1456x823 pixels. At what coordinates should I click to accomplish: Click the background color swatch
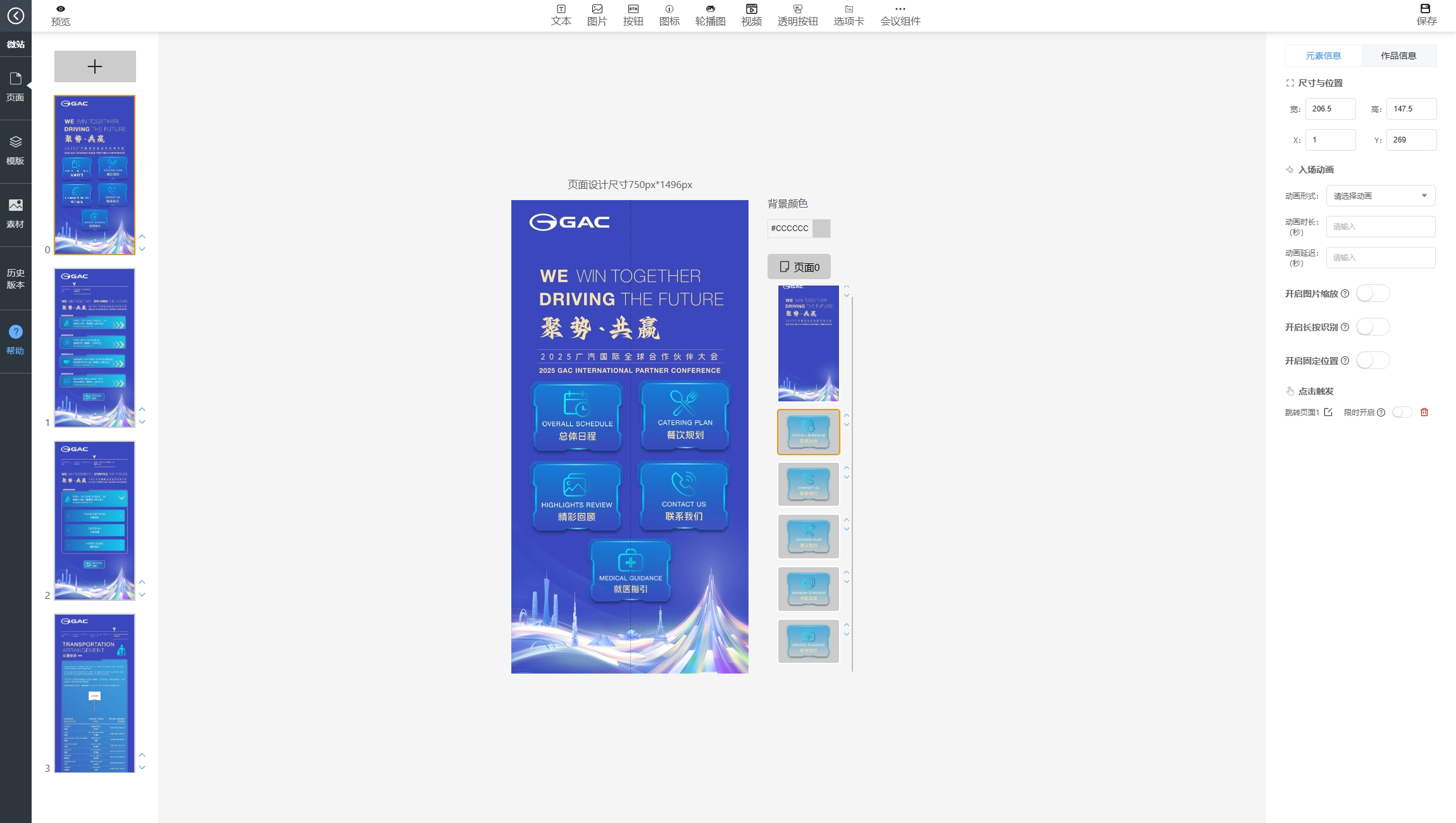coord(821,229)
